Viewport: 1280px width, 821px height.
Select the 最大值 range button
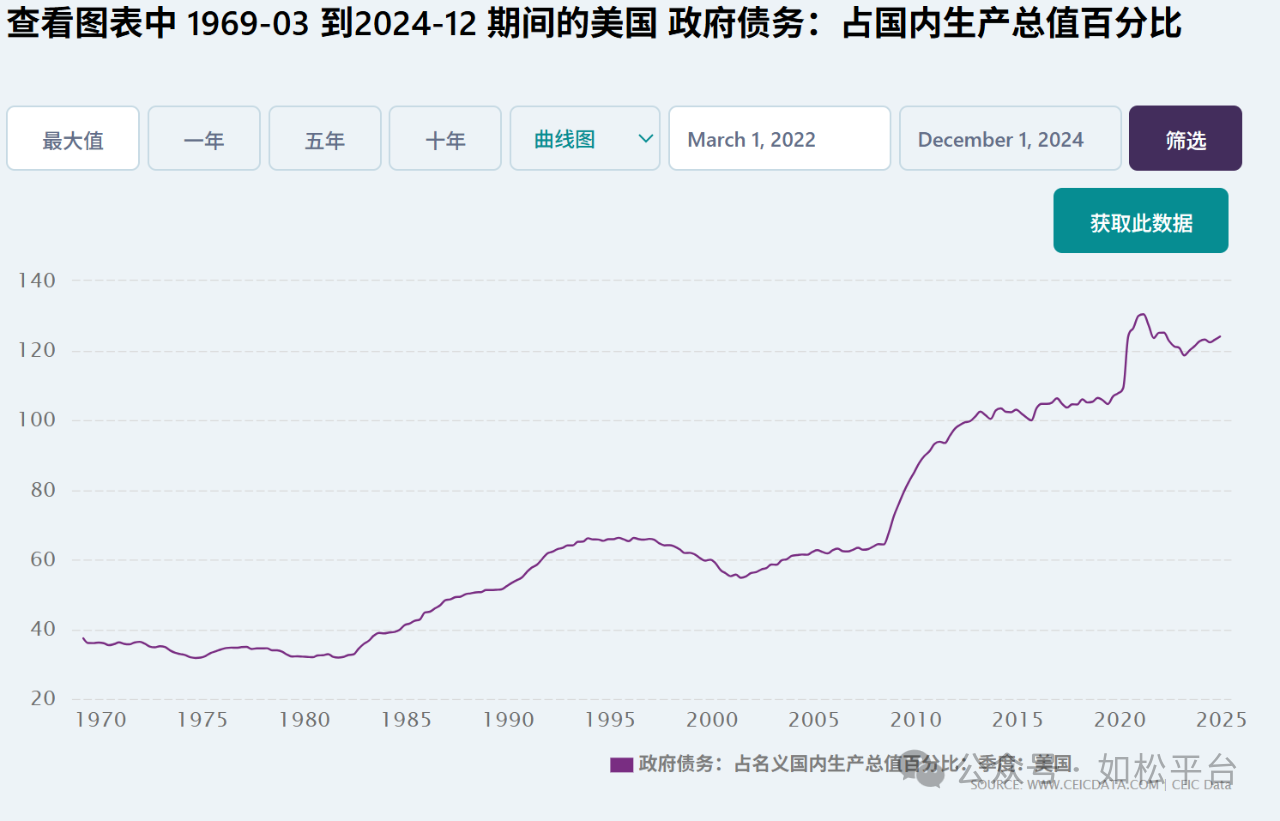pyautogui.click(x=73, y=139)
